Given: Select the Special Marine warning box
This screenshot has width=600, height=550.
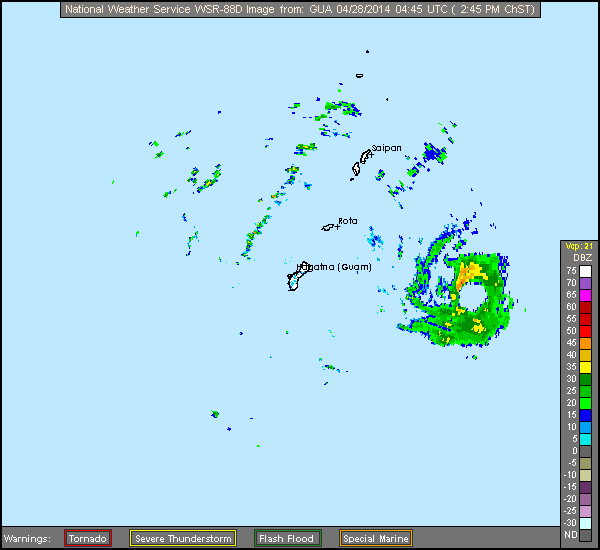Looking at the screenshot, I should pos(375,538).
